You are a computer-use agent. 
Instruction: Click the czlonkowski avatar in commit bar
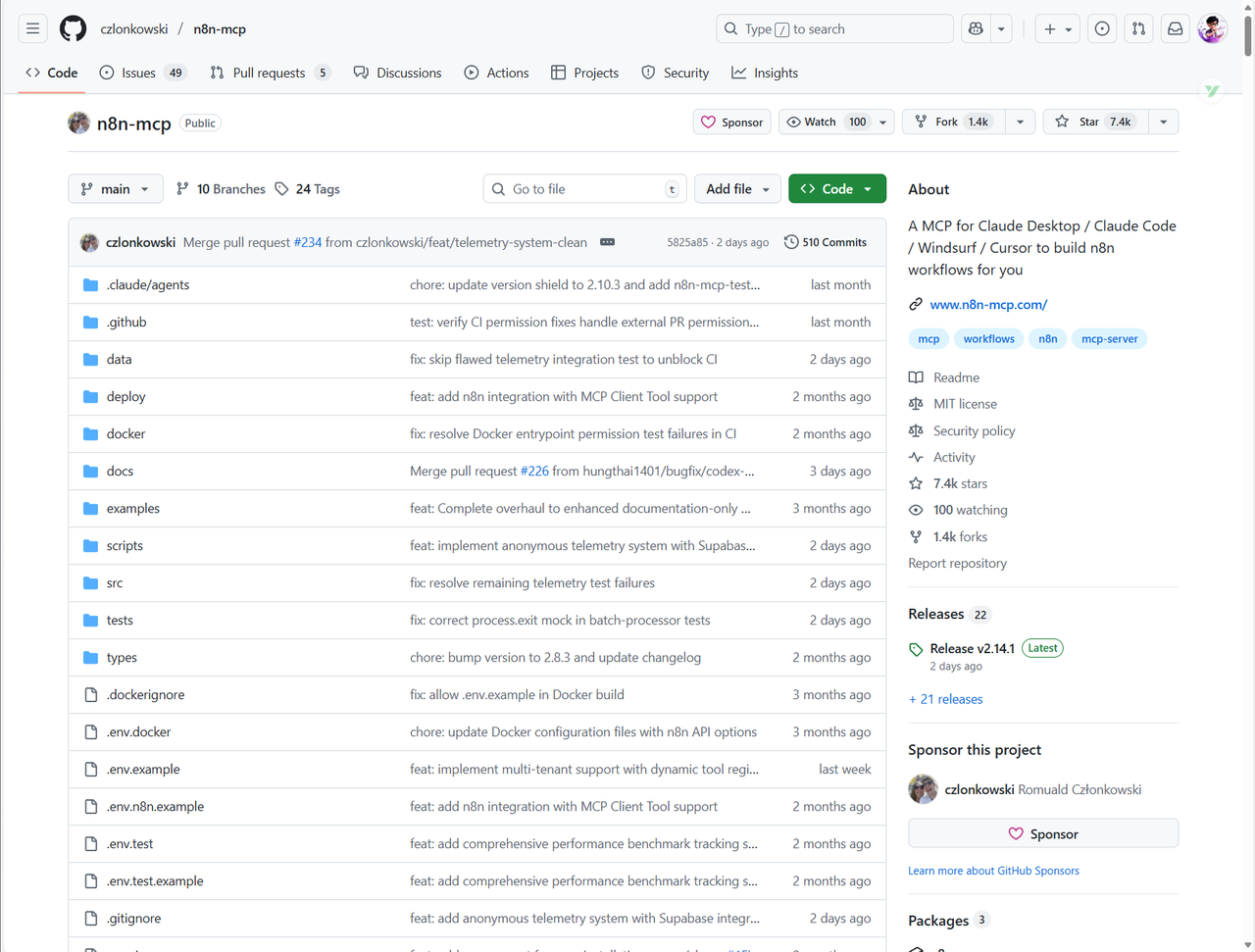[89, 242]
